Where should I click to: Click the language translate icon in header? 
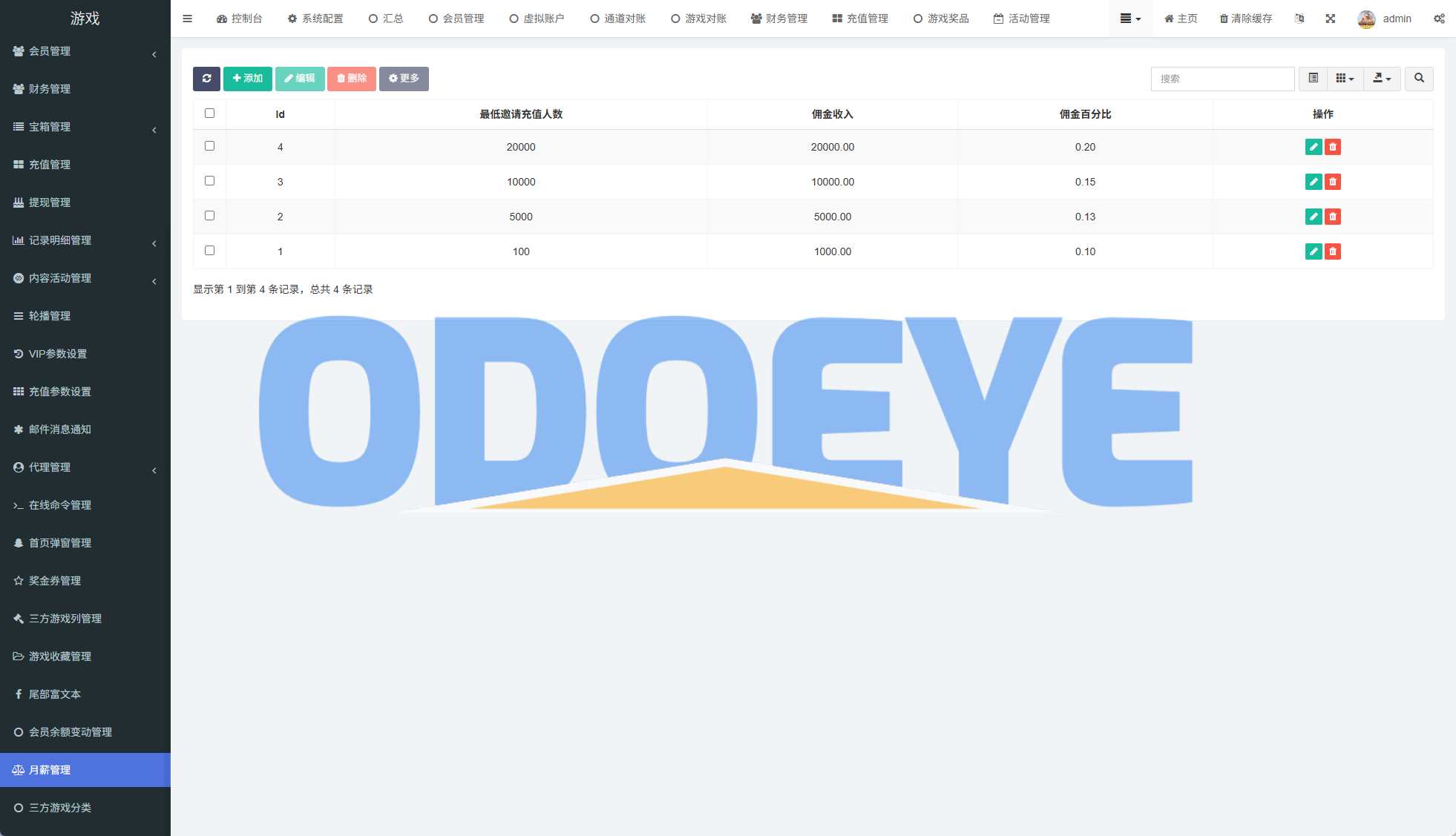coord(1299,19)
